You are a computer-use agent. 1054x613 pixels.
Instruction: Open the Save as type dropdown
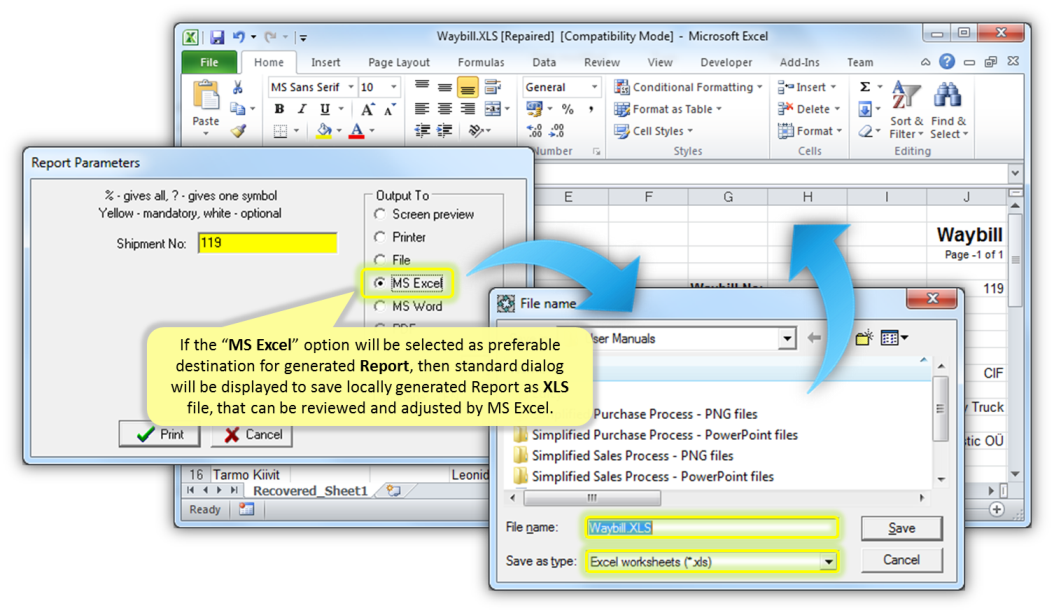pos(828,561)
